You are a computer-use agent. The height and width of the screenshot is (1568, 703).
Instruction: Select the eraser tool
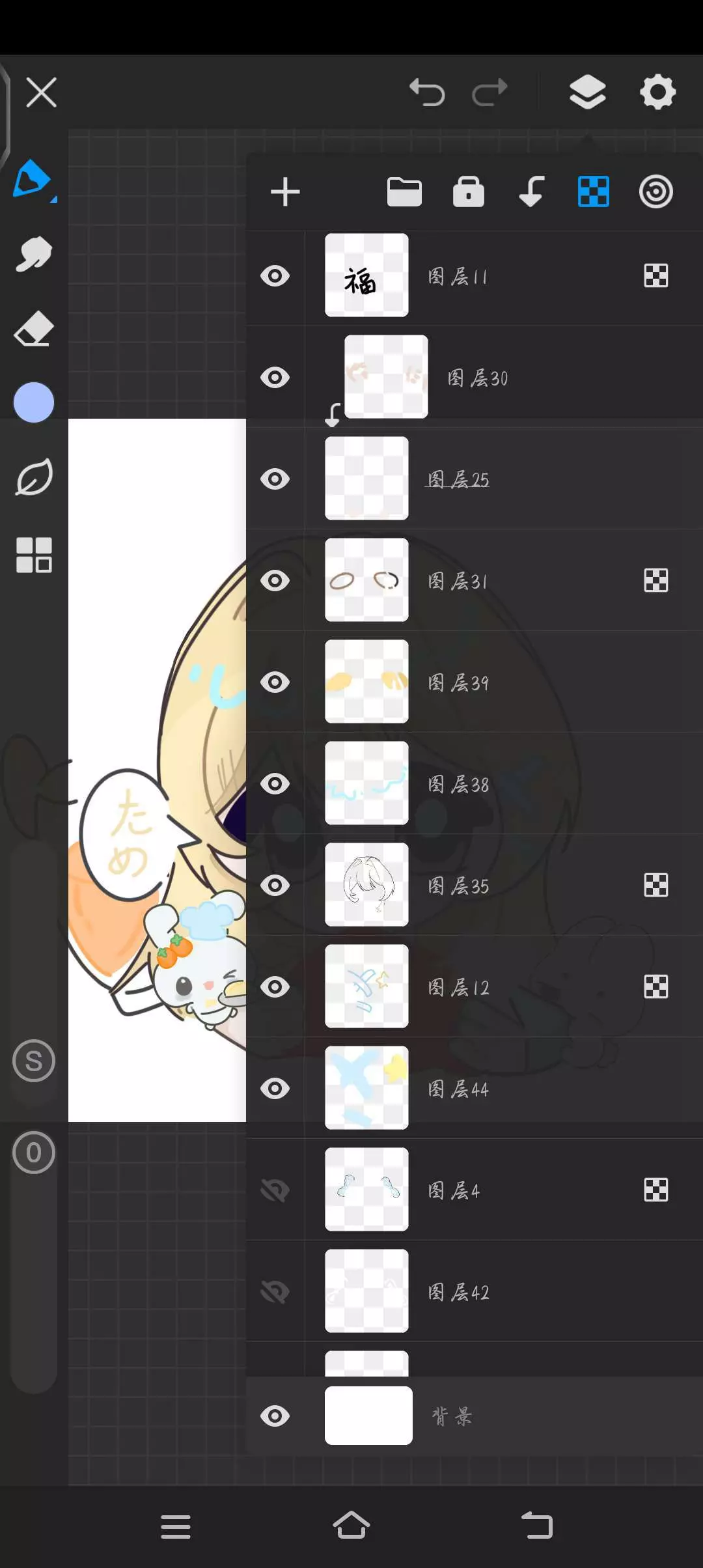[x=33, y=329]
